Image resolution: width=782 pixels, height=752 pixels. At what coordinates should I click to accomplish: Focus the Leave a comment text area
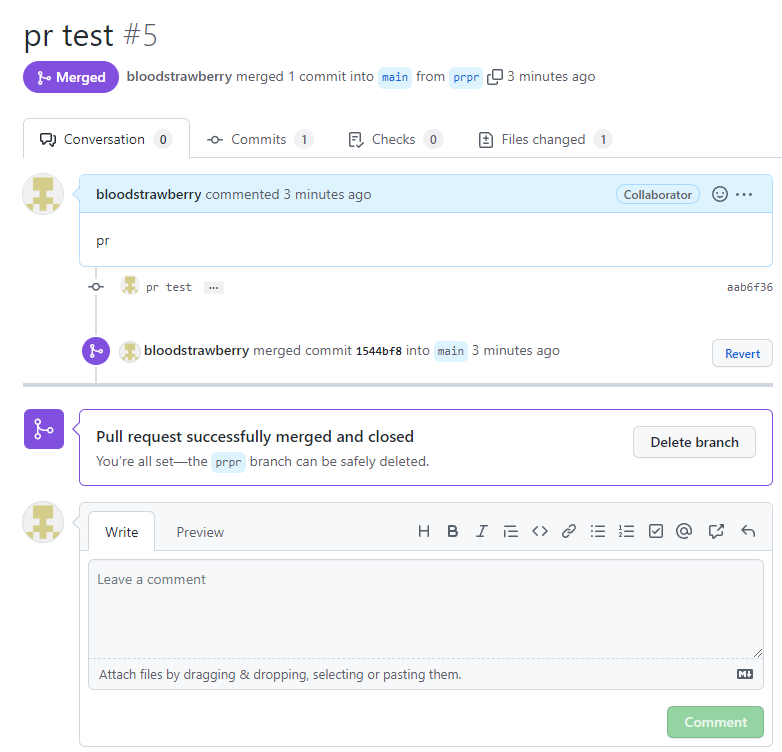pyautogui.click(x=426, y=609)
